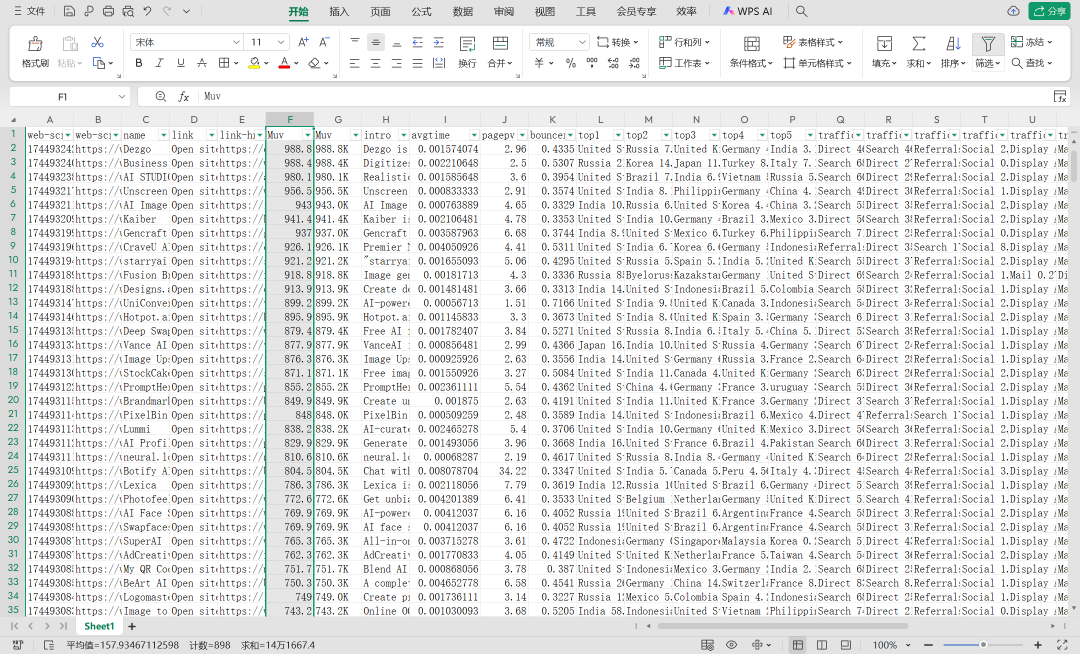This screenshot has width=1080, height=654.
Task: Click column K header
Action: [552, 119]
